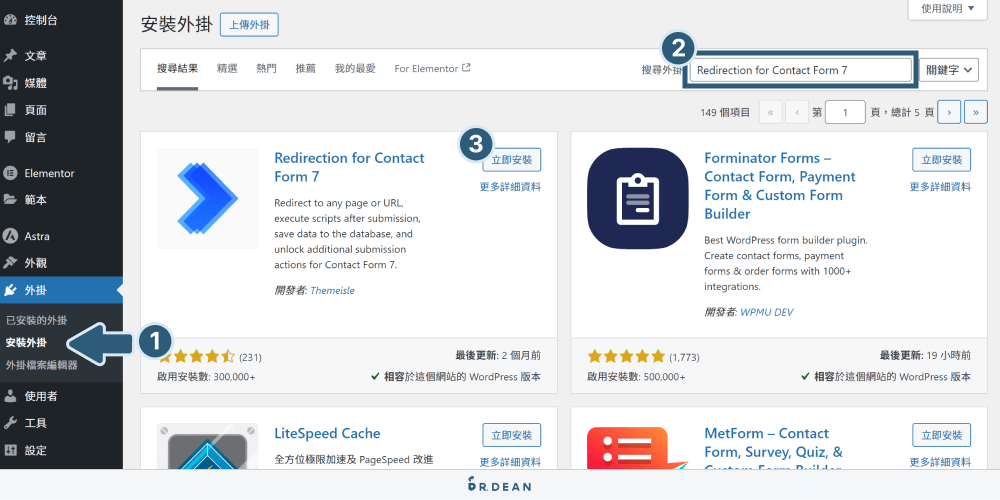Install the LiteSpeed Cache plugin
This screenshot has height=500, width=1000.
[x=511, y=435]
